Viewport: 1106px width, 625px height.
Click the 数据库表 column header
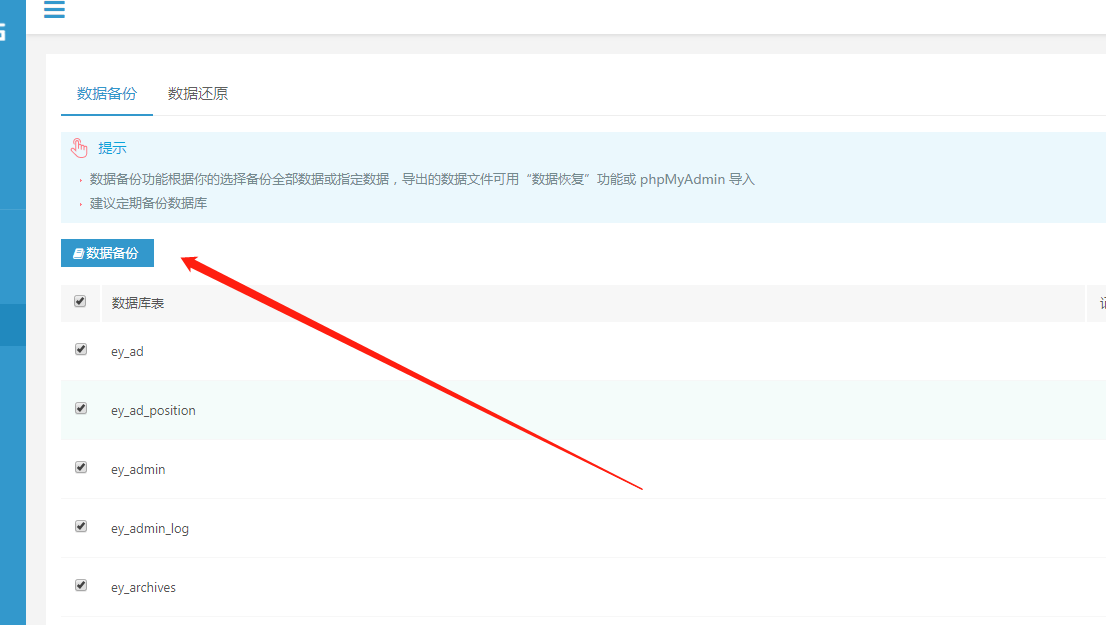point(138,303)
